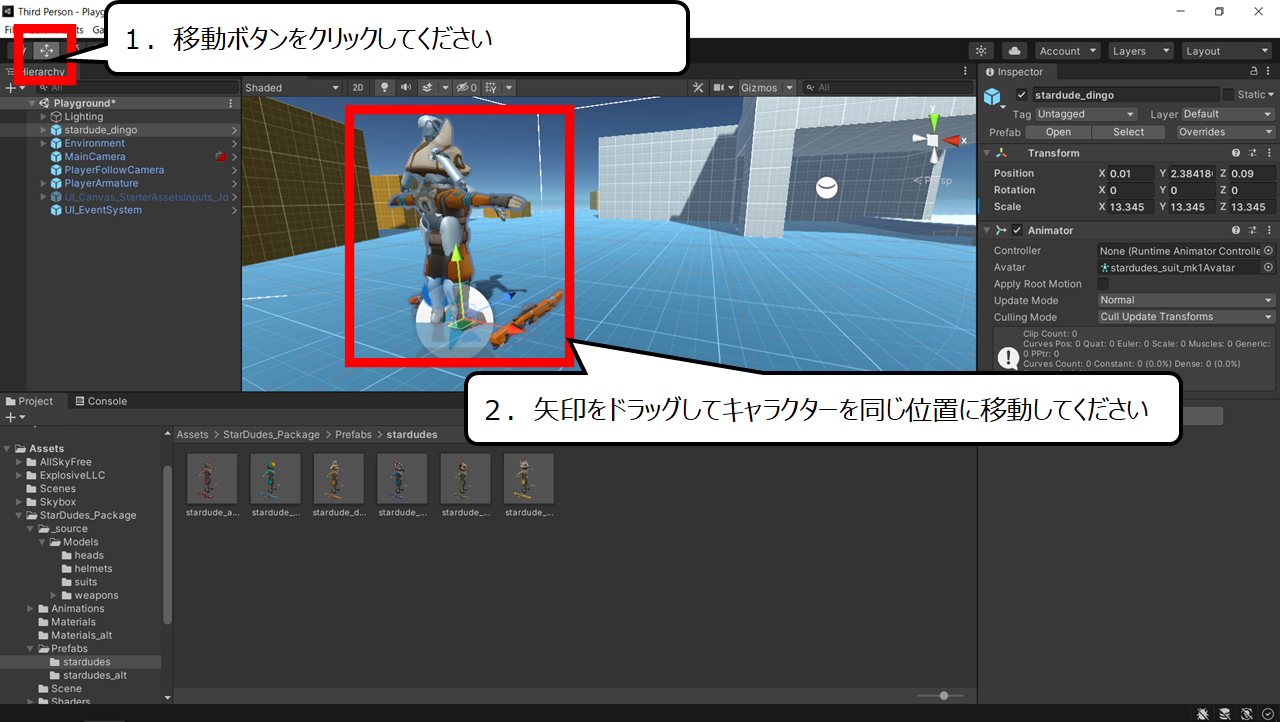Image resolution: width=1280 pixels, height=722 pixels.
Task: Open the Culling Mode dropdown
Action: click(1186, 317)
